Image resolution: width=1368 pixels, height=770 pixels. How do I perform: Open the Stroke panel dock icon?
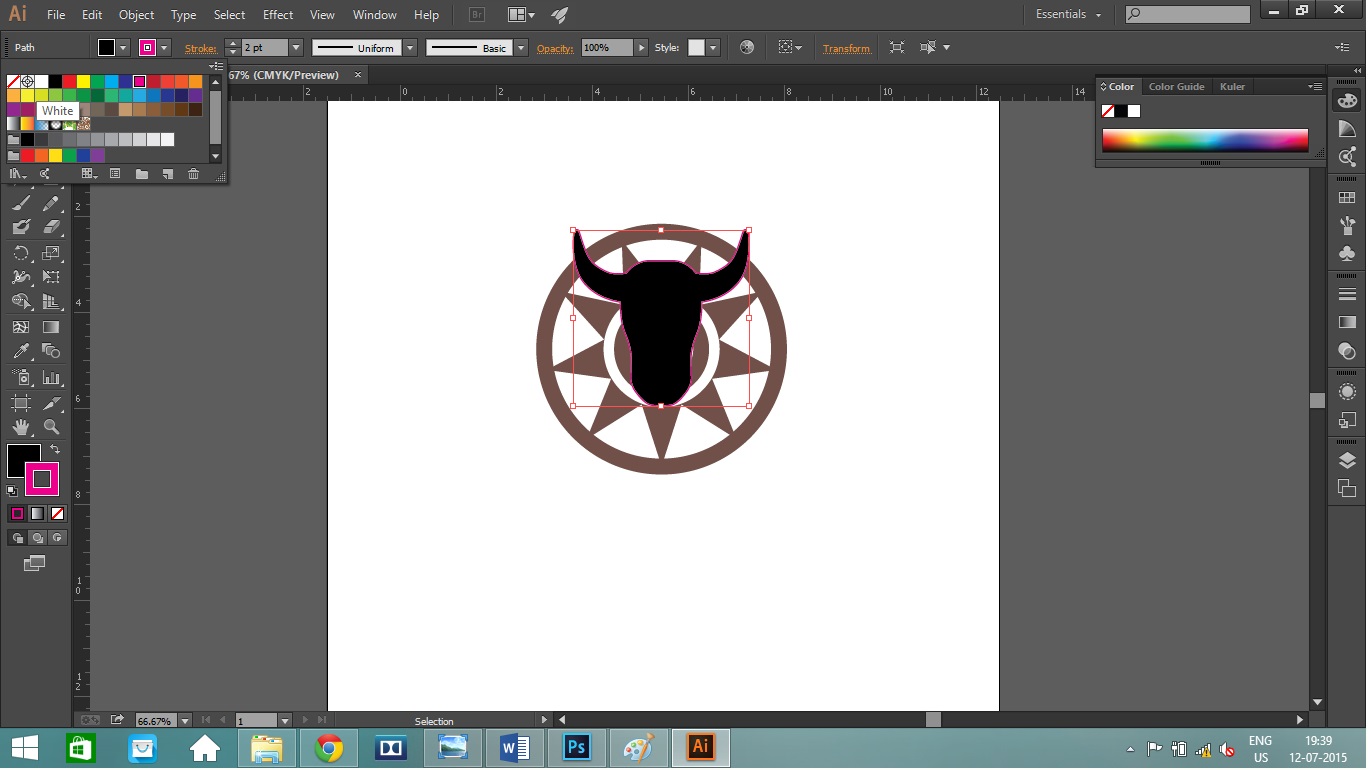(x=1347, y=294)
